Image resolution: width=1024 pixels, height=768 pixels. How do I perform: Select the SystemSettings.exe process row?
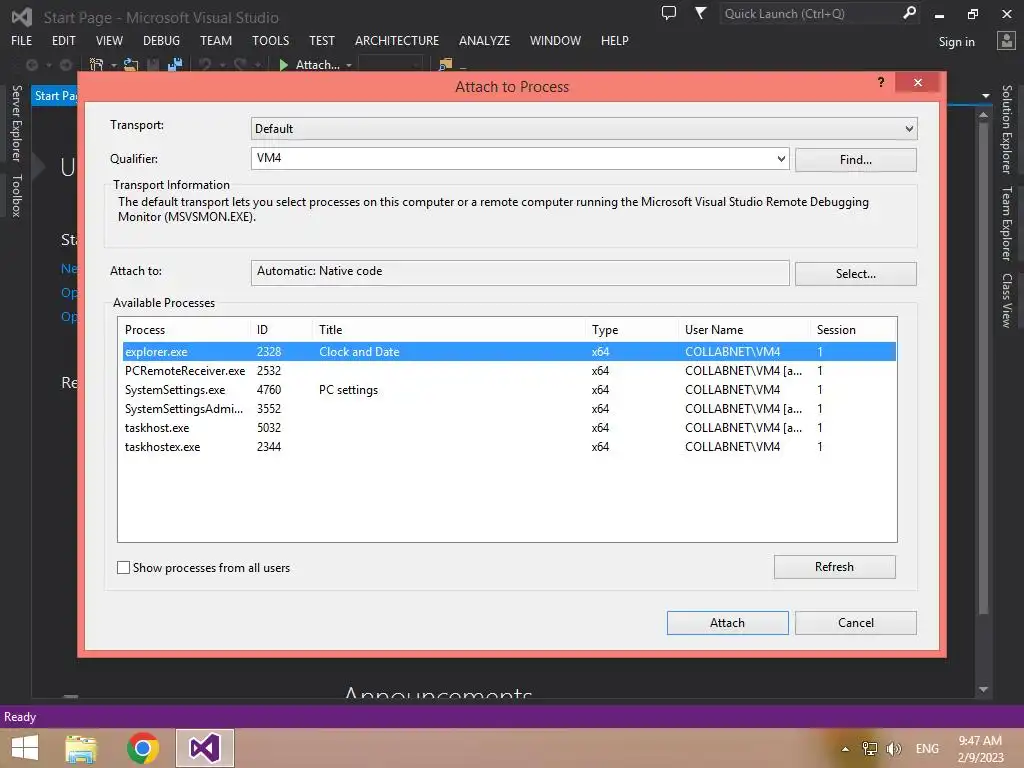pos(509,390)
